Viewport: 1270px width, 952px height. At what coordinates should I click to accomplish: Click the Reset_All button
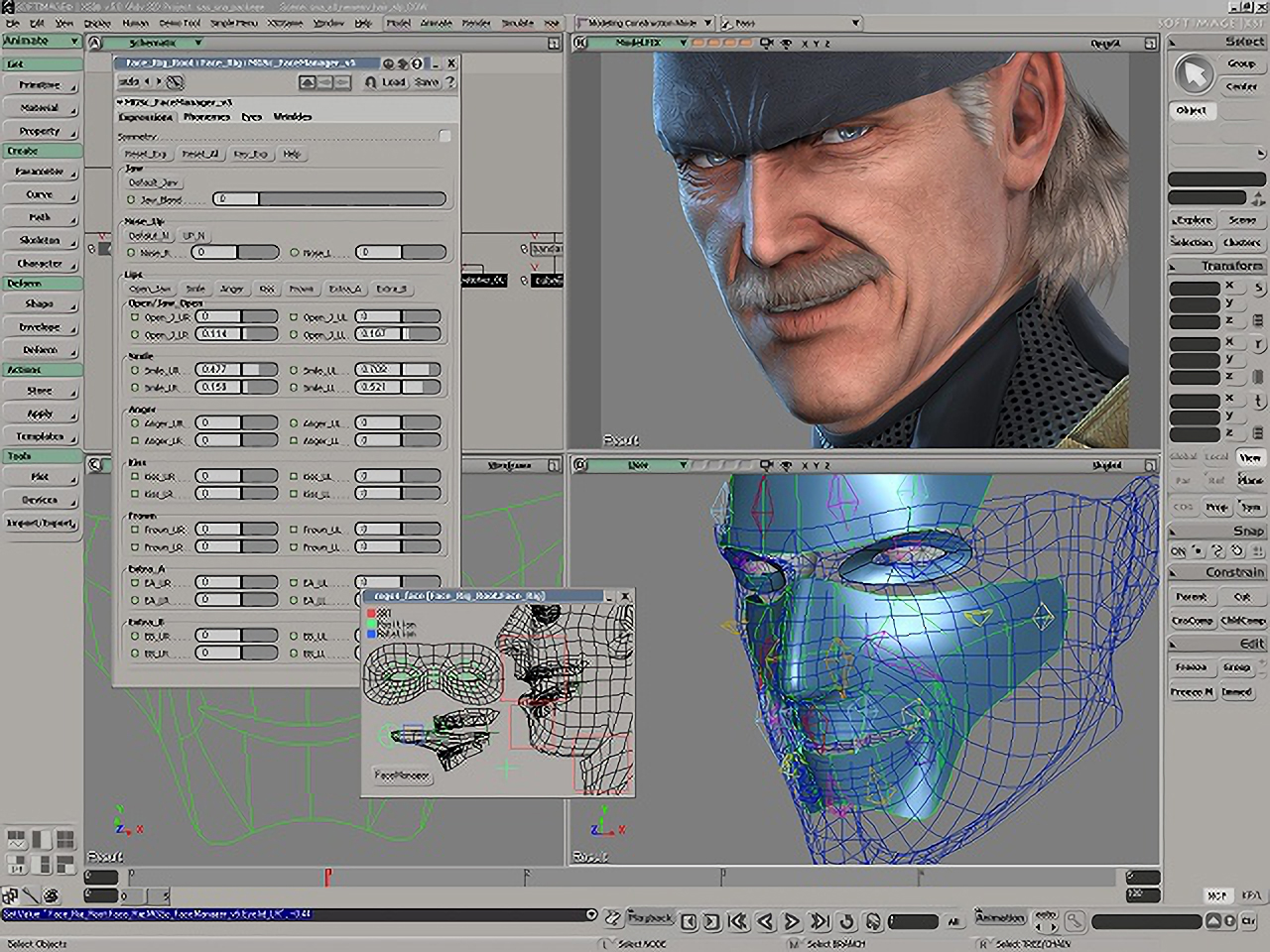(x=202, y=155)
